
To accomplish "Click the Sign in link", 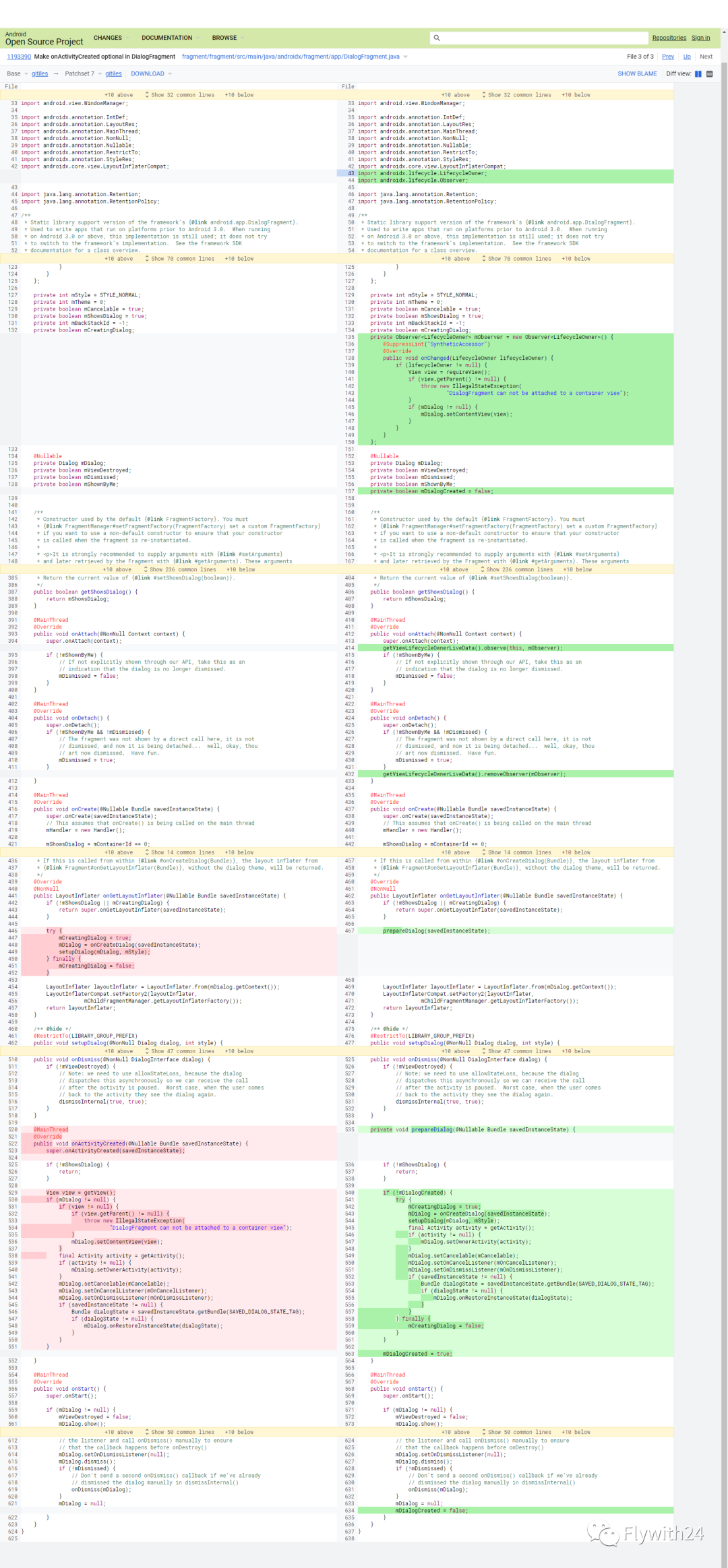I will 700,38.
